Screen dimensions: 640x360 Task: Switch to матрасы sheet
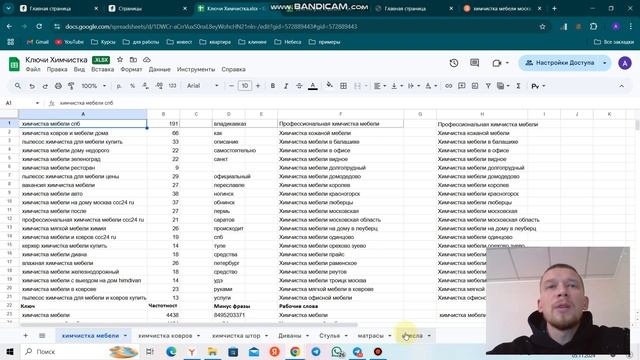(x=371, y=336)
